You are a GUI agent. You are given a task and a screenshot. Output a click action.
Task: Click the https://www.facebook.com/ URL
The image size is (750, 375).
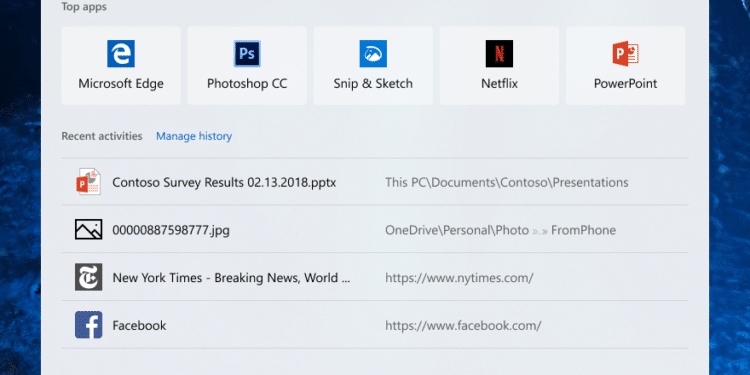[463, 326]
